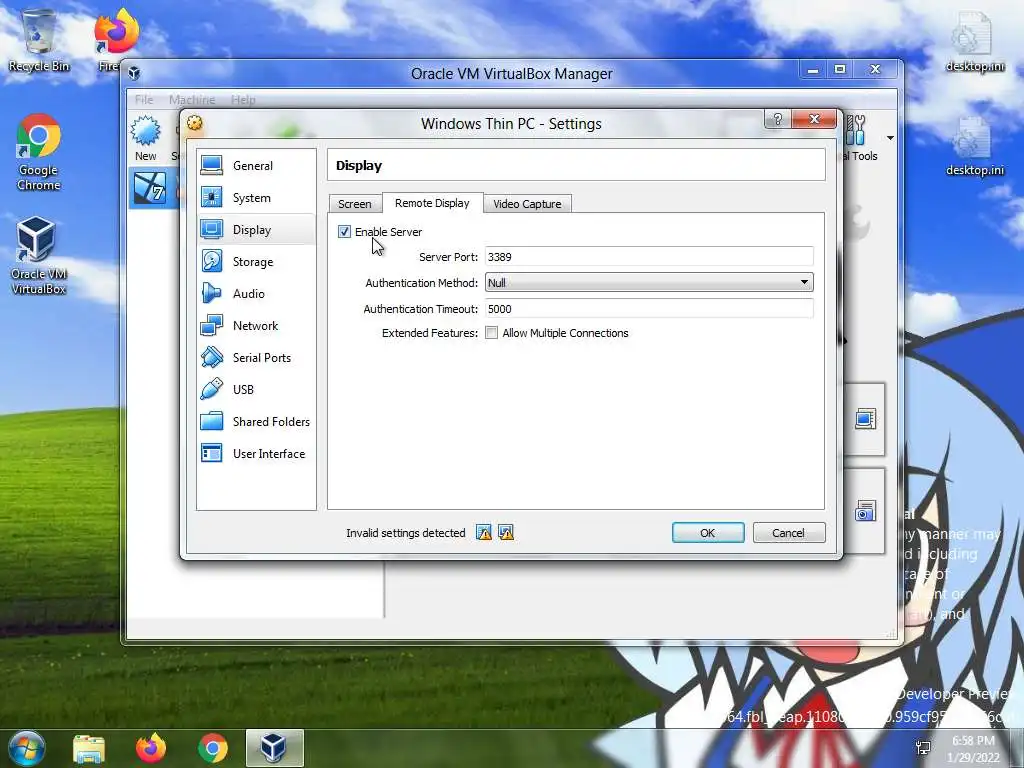Viewport: 1024px width, 768px height.
Task: Open the Serial Ports settings category
Action: click(255, 358)
